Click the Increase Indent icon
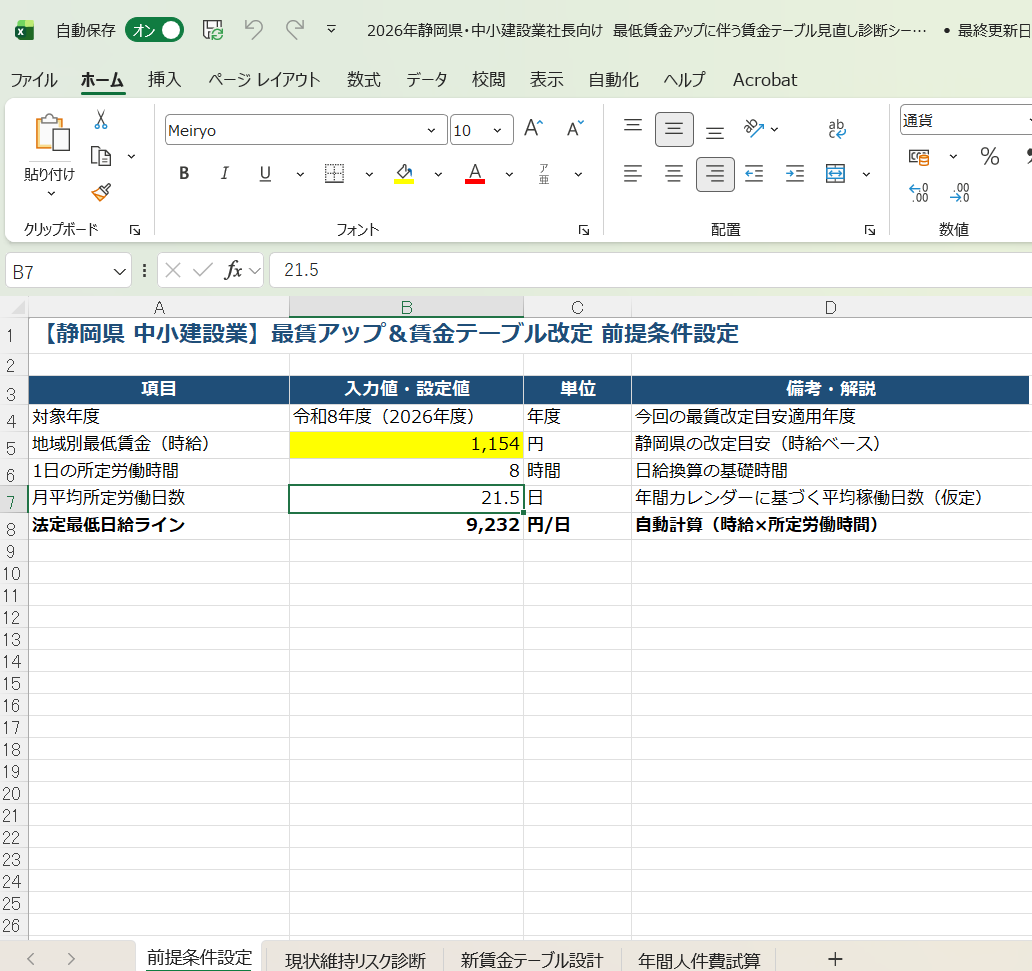The height and width of the screenshot is (971, 1032). pyautogui.click(x=795, y=174)
